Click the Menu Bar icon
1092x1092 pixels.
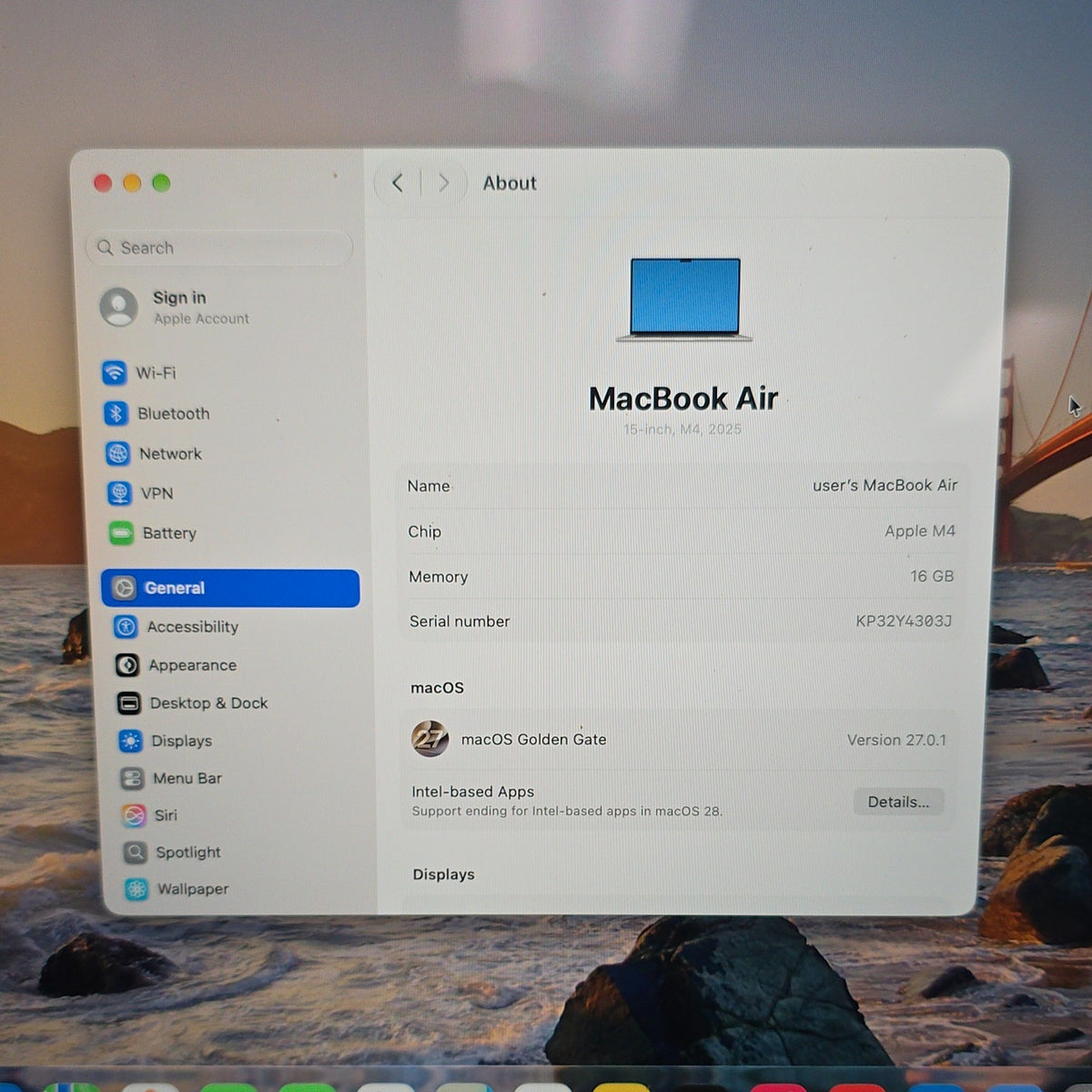(132, 778)
